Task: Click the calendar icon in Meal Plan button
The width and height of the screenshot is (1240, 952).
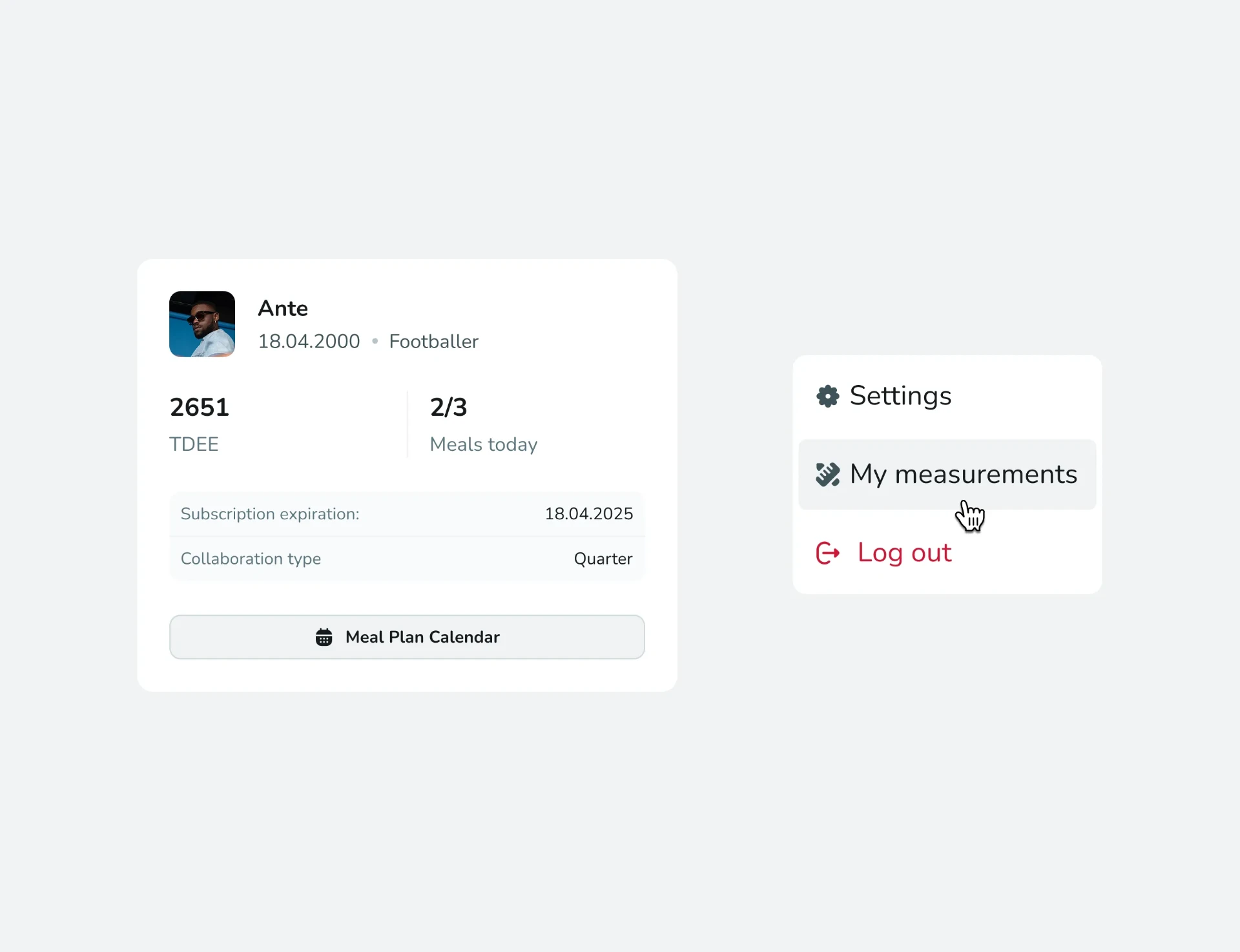Action: (324, 637)
